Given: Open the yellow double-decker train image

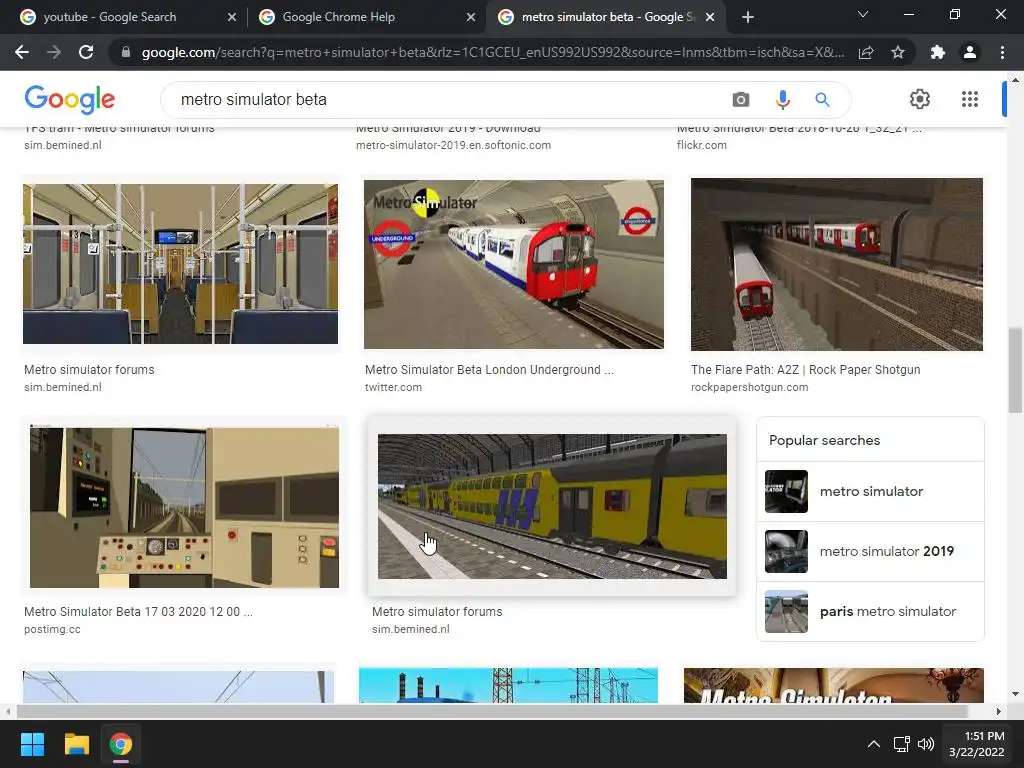Looking at the screenshot, I should pyautogui.click(x=552, y=506).
